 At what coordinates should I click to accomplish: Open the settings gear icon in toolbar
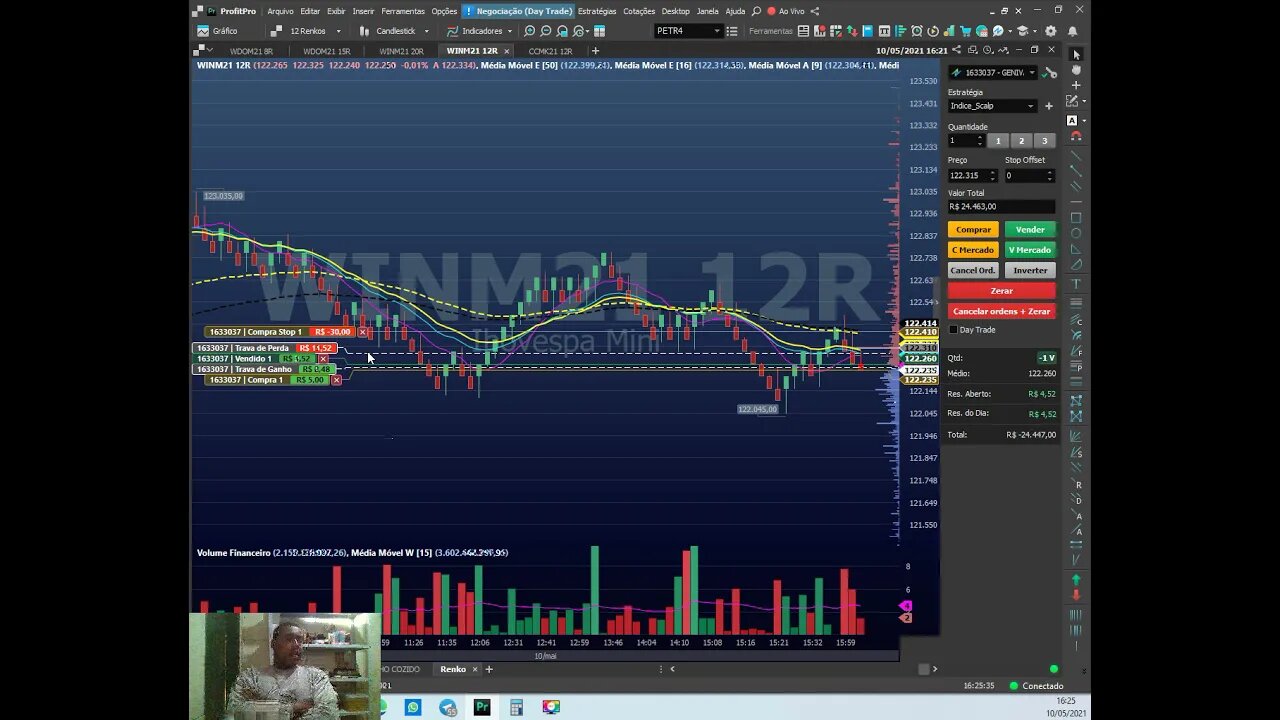coord(1050,31)
